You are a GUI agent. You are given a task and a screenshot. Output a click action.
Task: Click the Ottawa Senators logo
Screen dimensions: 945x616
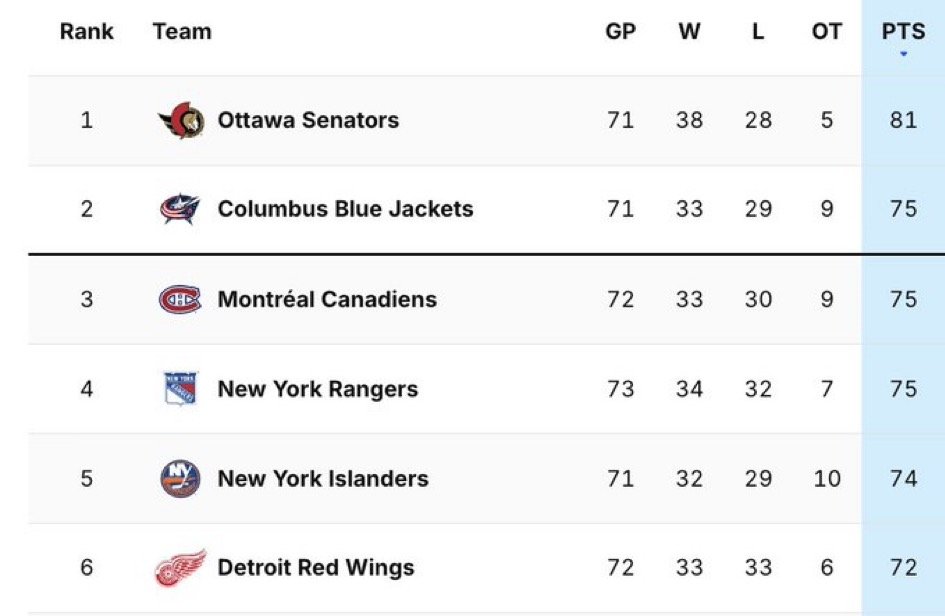(x=181, y=120)
